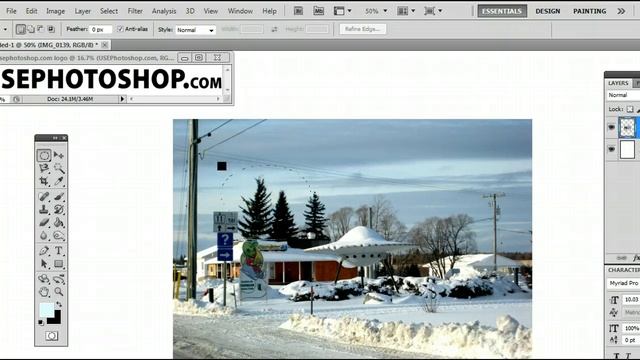Click the Refine Edge button
The width and height of the screenshot is (640, 360).
pos(363,29)
